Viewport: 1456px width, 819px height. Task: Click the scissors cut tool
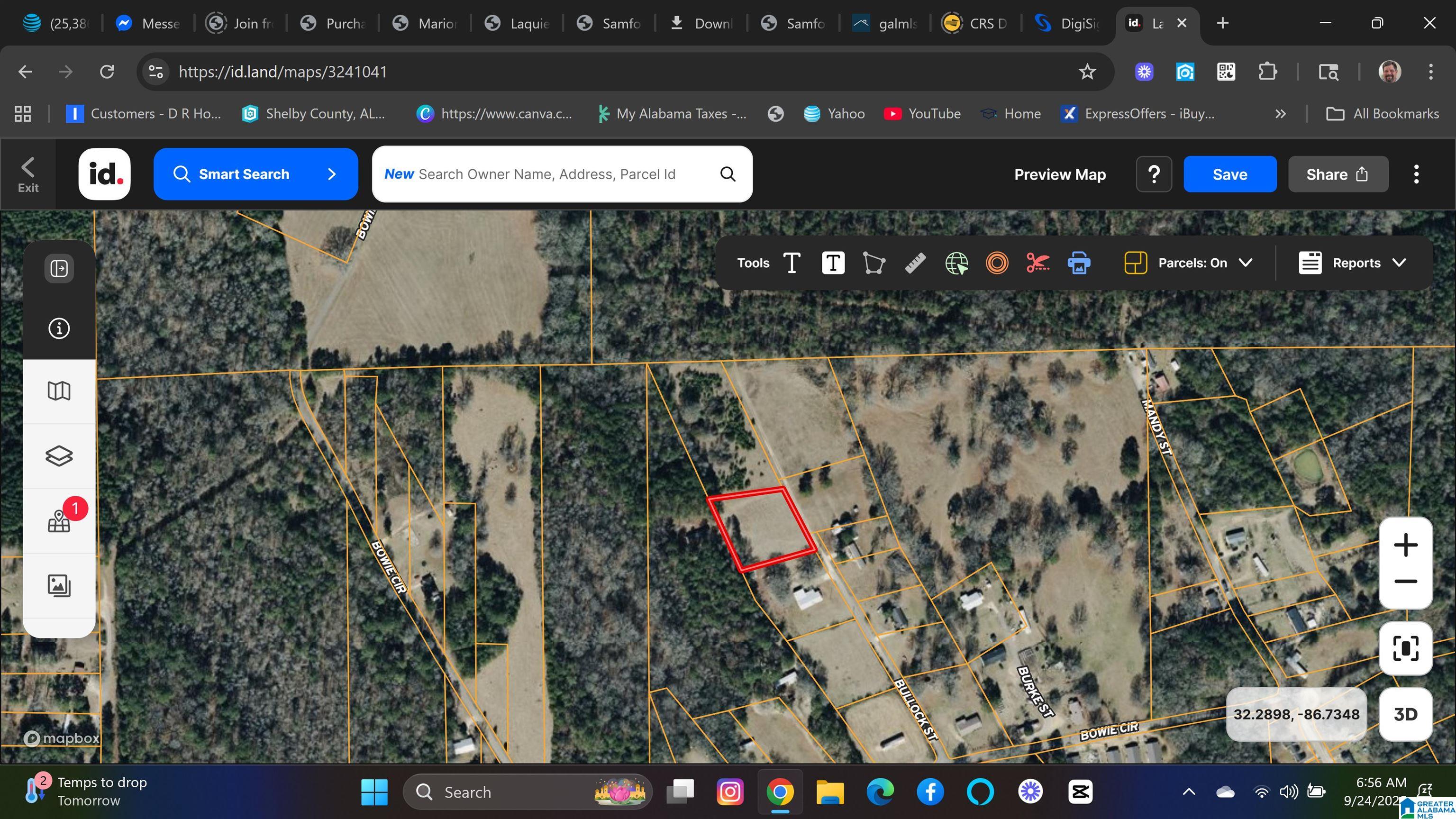1038,263
